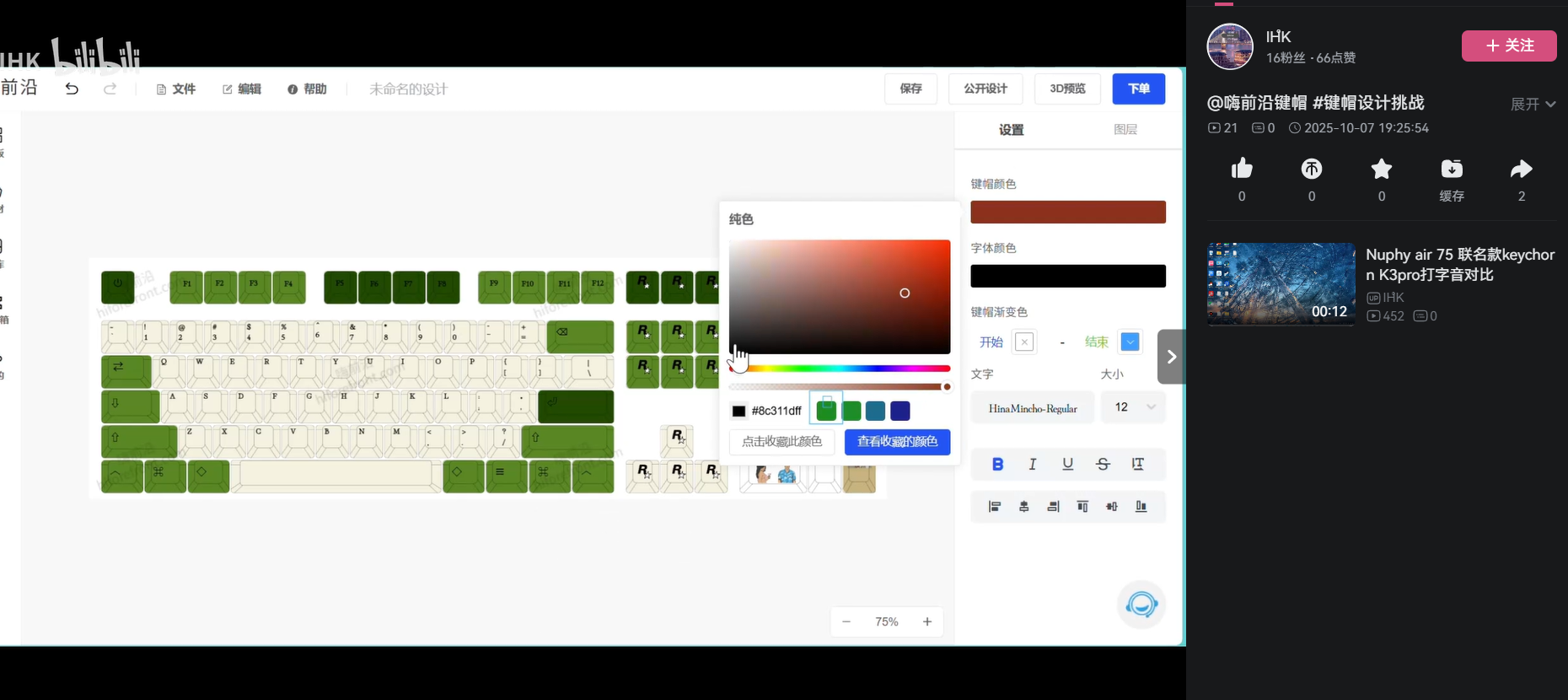Open the font size 12 dropdown
Image resolution: width=1568 pixels, height=700 pixels.
pos(1134,407)
